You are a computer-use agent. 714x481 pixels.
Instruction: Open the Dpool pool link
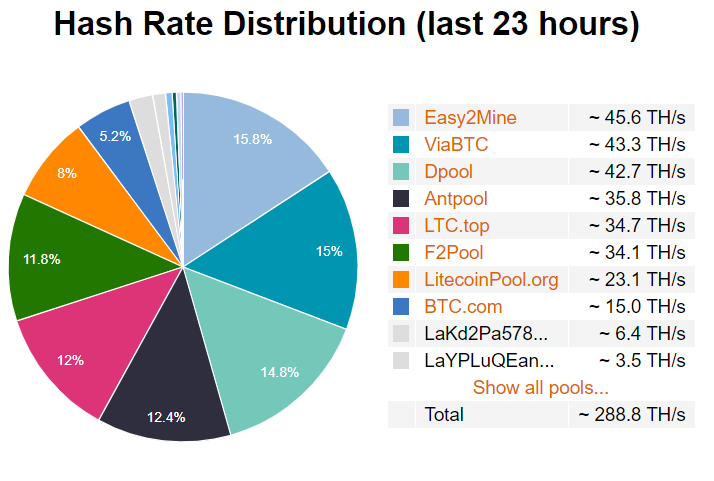click(x=449, y=172)
